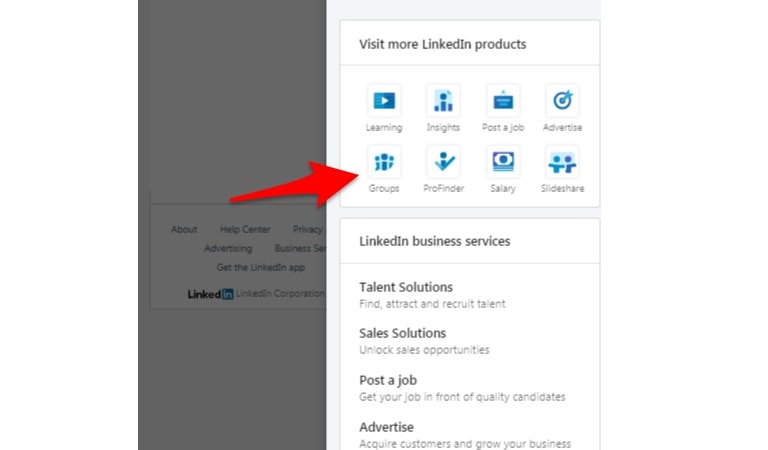Open the Salary icon
This screenshot has width=768, height=450.
503,162
